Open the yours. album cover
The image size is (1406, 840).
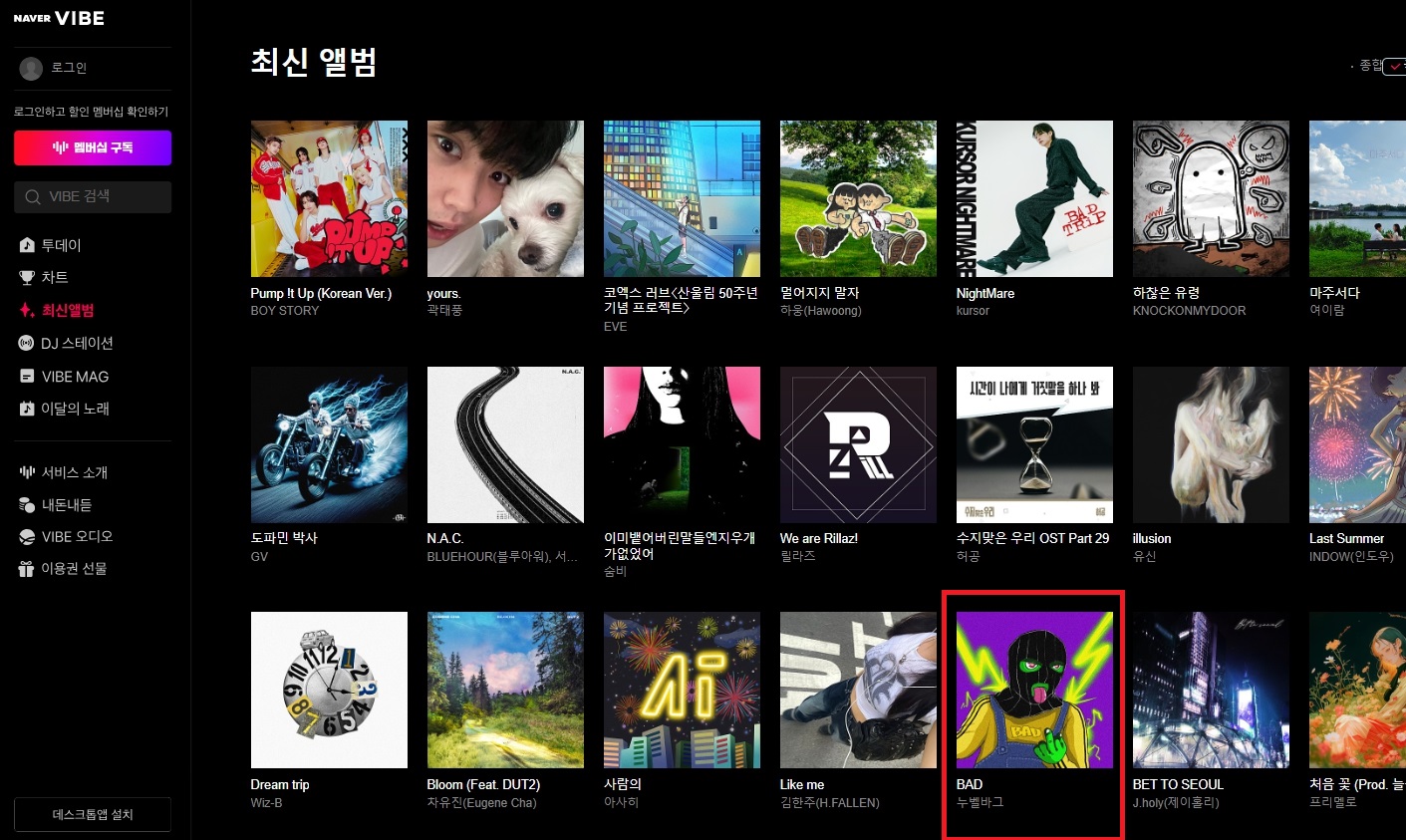[505, 198]
